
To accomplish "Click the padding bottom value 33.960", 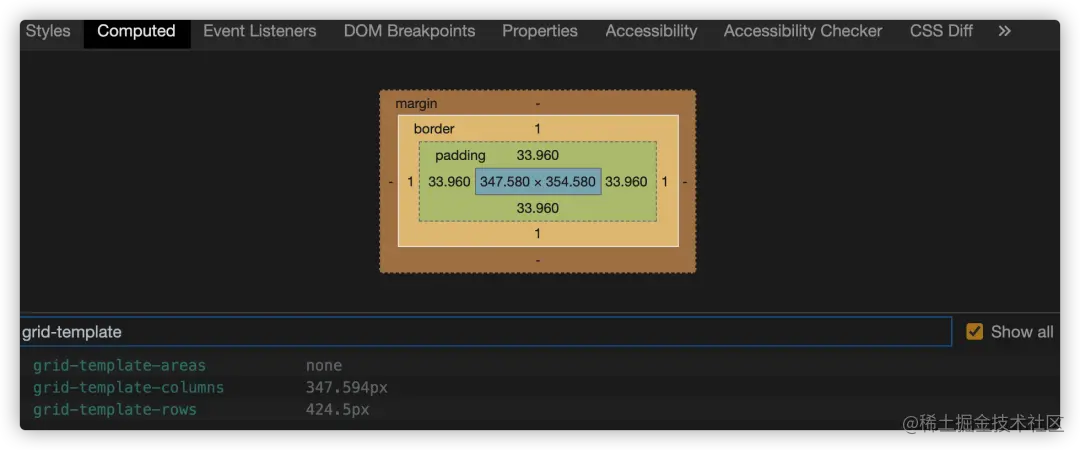I will (538, 207).
